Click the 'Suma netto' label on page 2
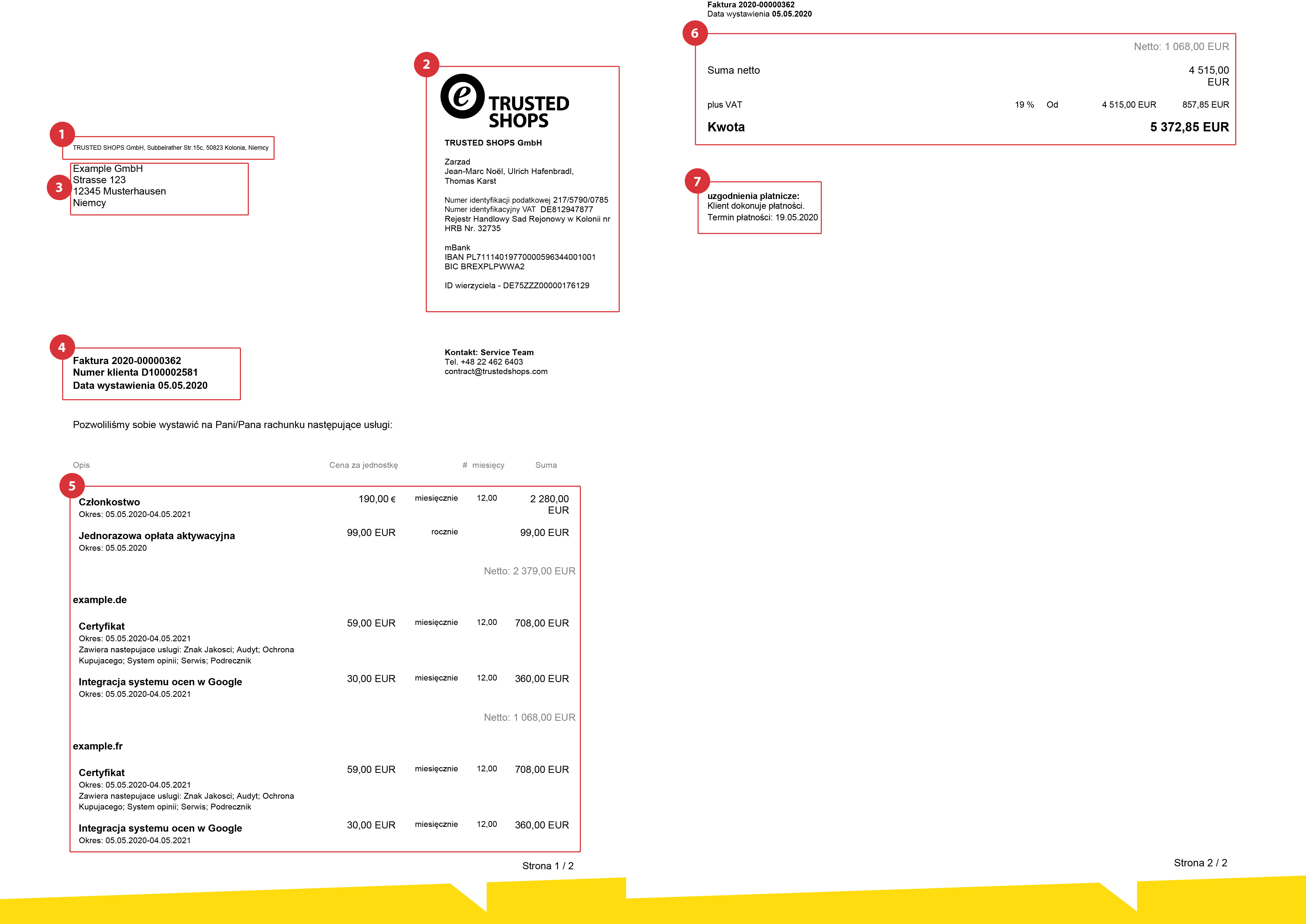 tap(733, 71)
